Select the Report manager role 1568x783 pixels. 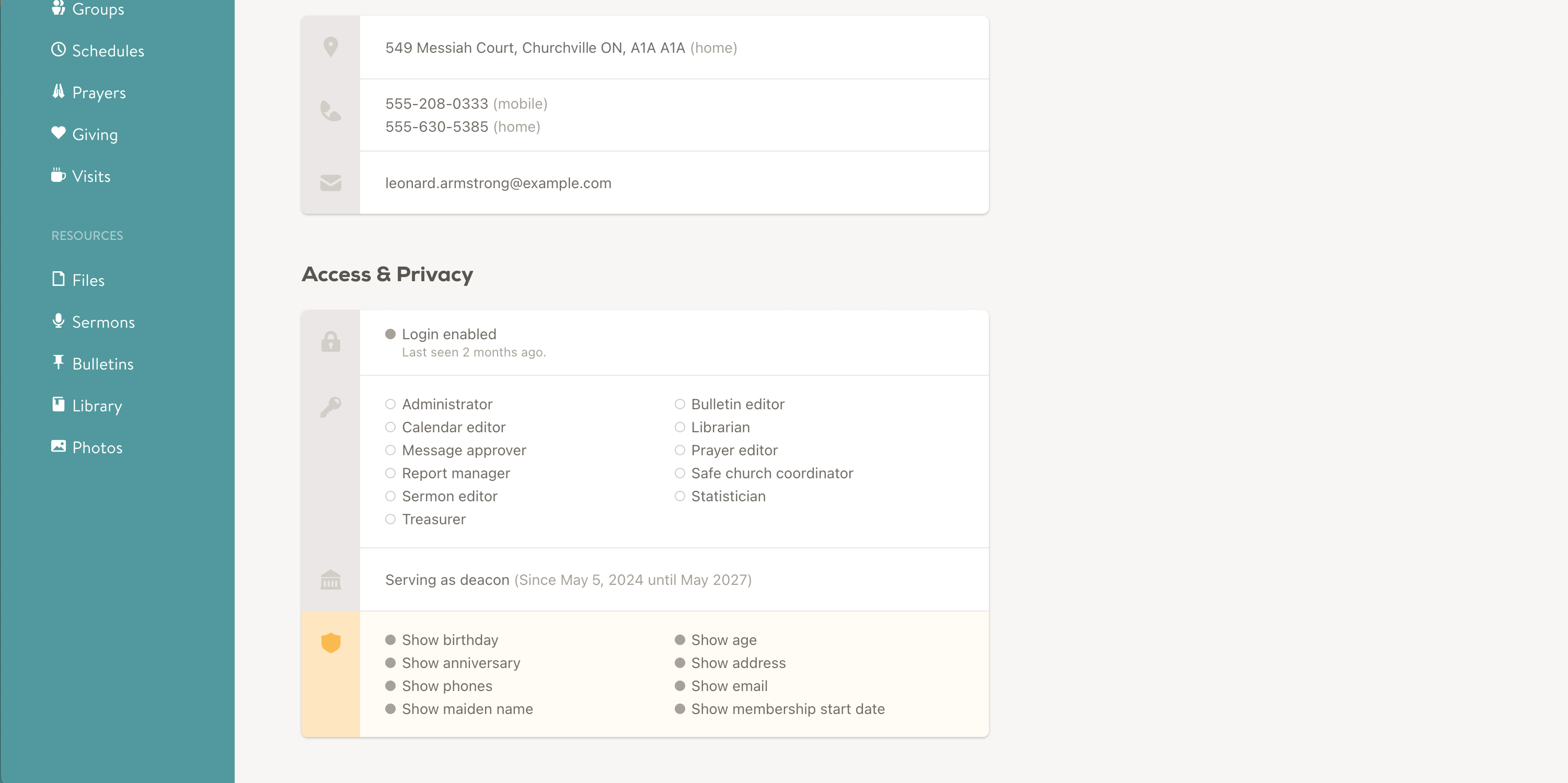pyautogui.click(x=448, y=473)
